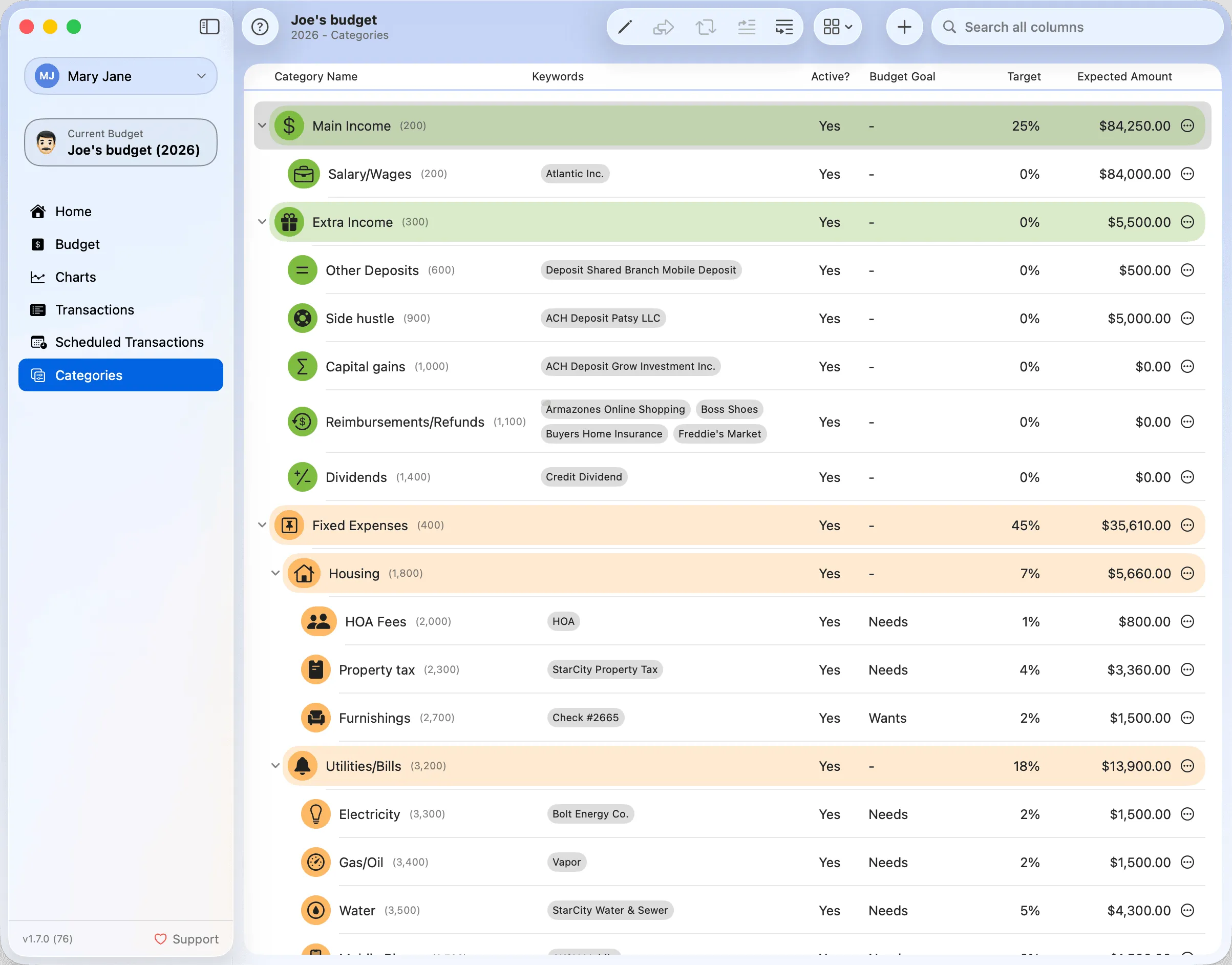This screenshot has height=965, width=1232.
Task: Collapse the Main Income group chevron
Action: pos(262,125)
